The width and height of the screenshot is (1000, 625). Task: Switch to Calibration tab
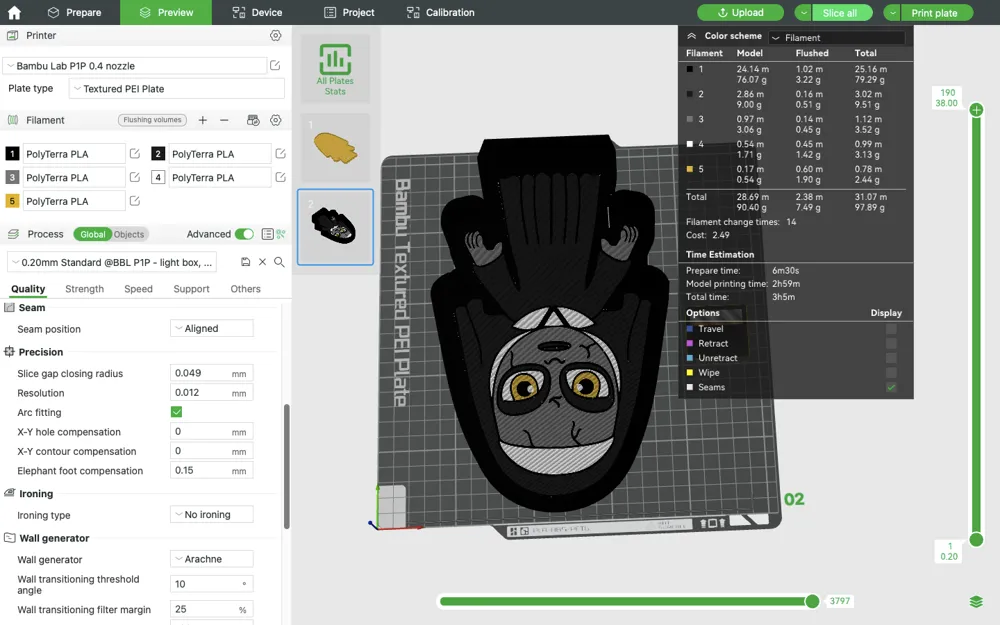click(441, 12)
